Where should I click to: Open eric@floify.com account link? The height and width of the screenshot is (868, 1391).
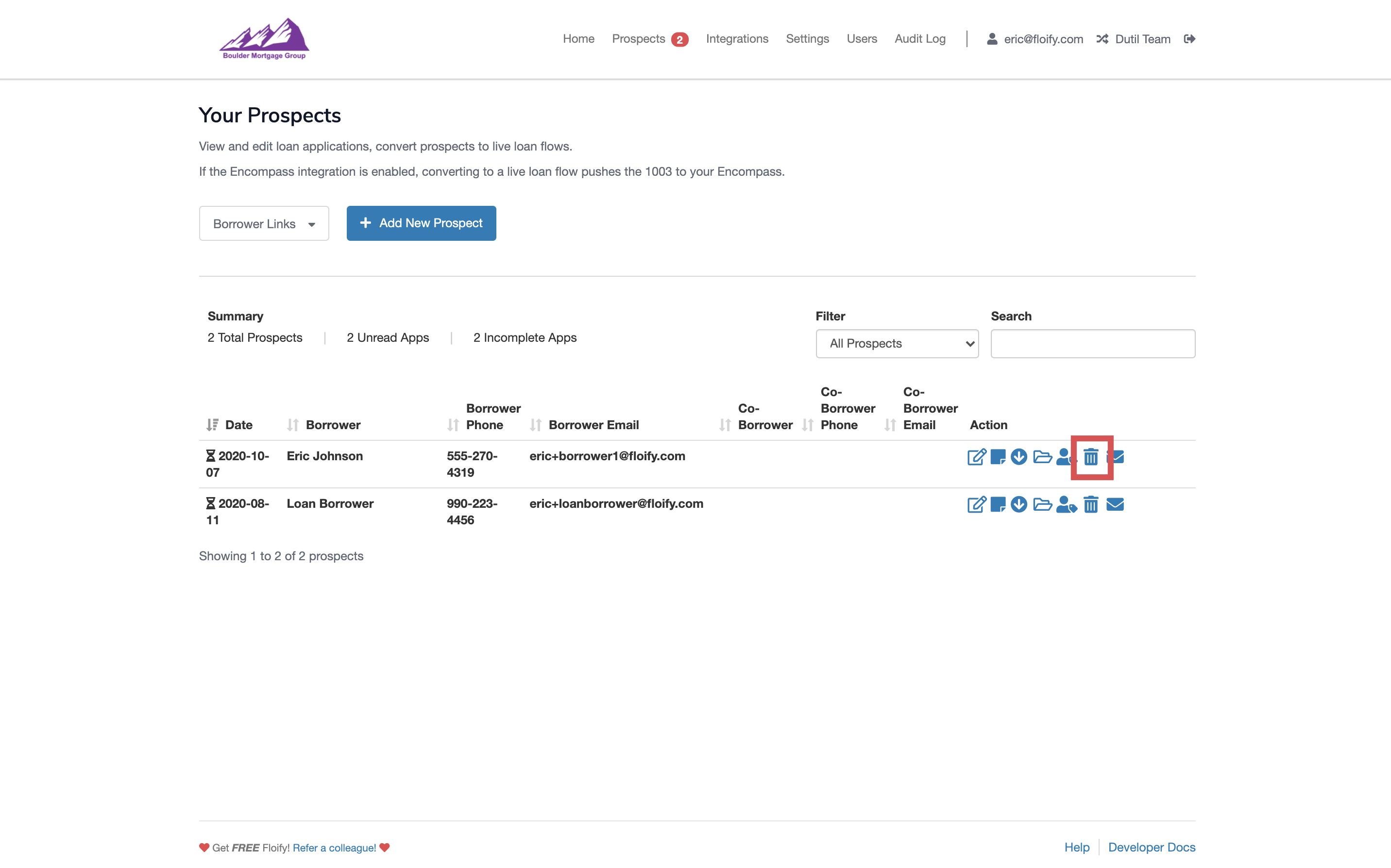(1043, 39)
